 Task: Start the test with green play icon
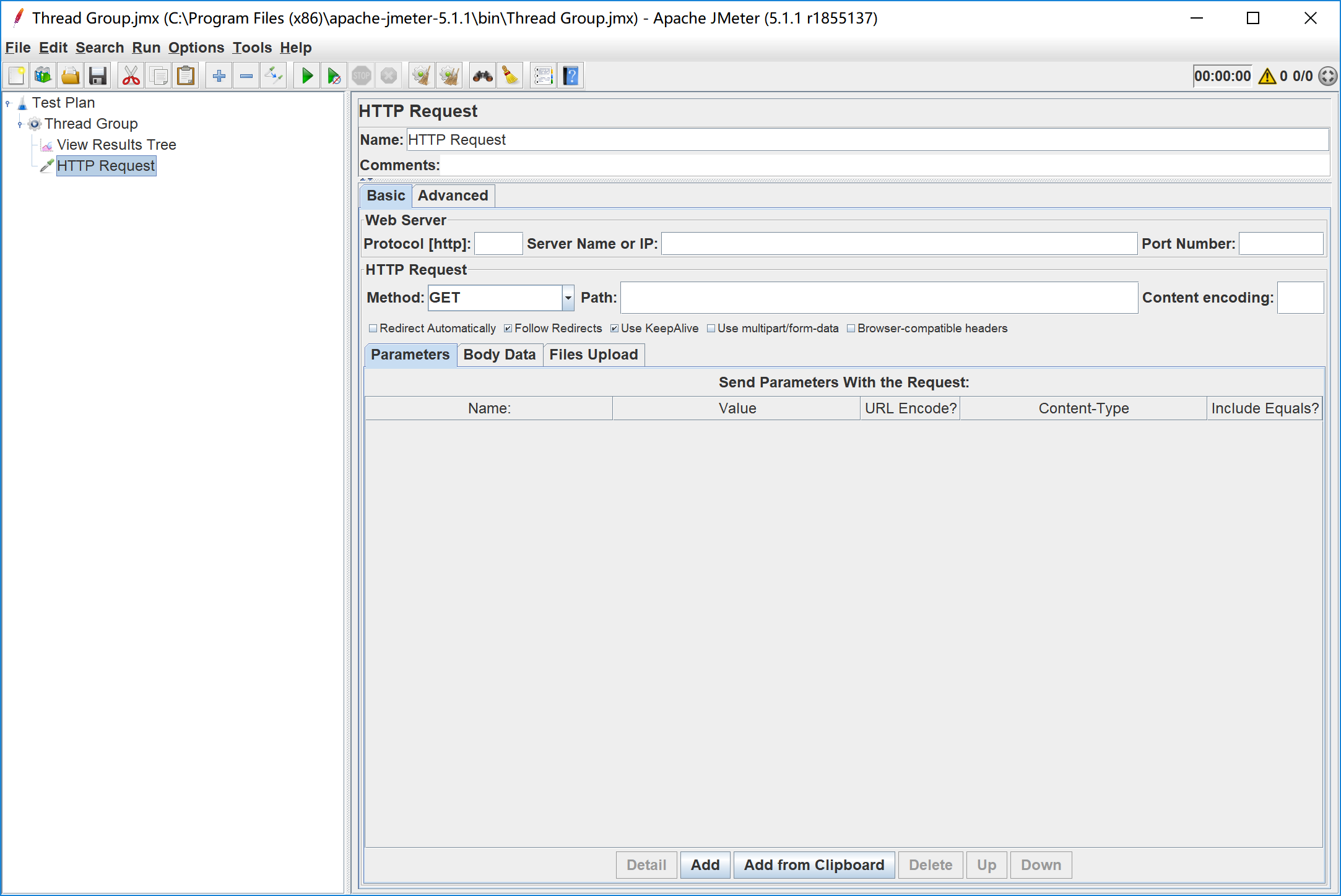pyautogui.click(x=306, y=76)
